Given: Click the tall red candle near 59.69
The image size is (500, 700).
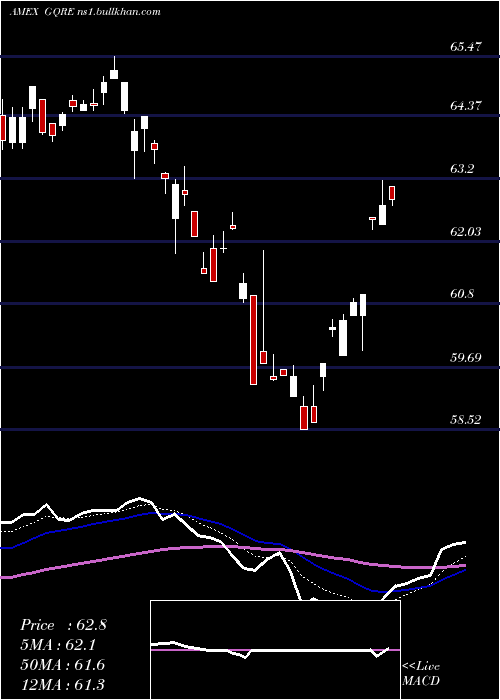Looking at the screenshot, I should (253, 340).
